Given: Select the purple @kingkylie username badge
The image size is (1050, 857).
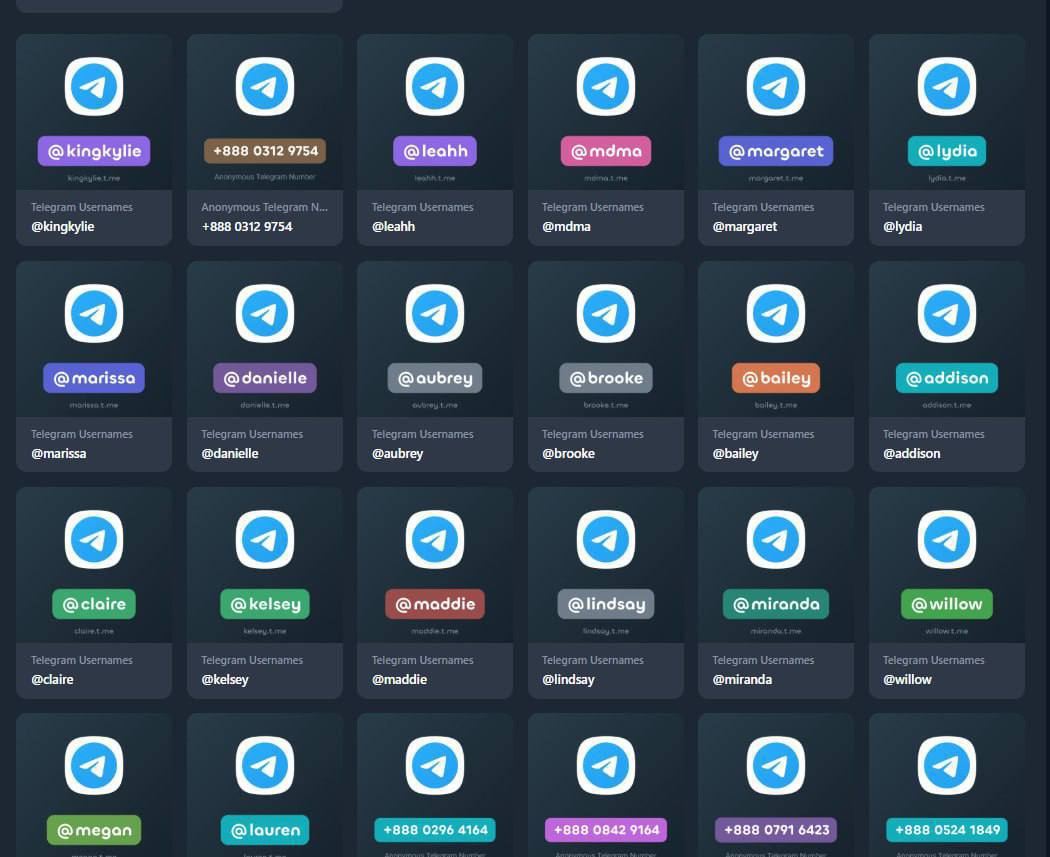Looking at the screenshot, I should click(x=94, y=151).
